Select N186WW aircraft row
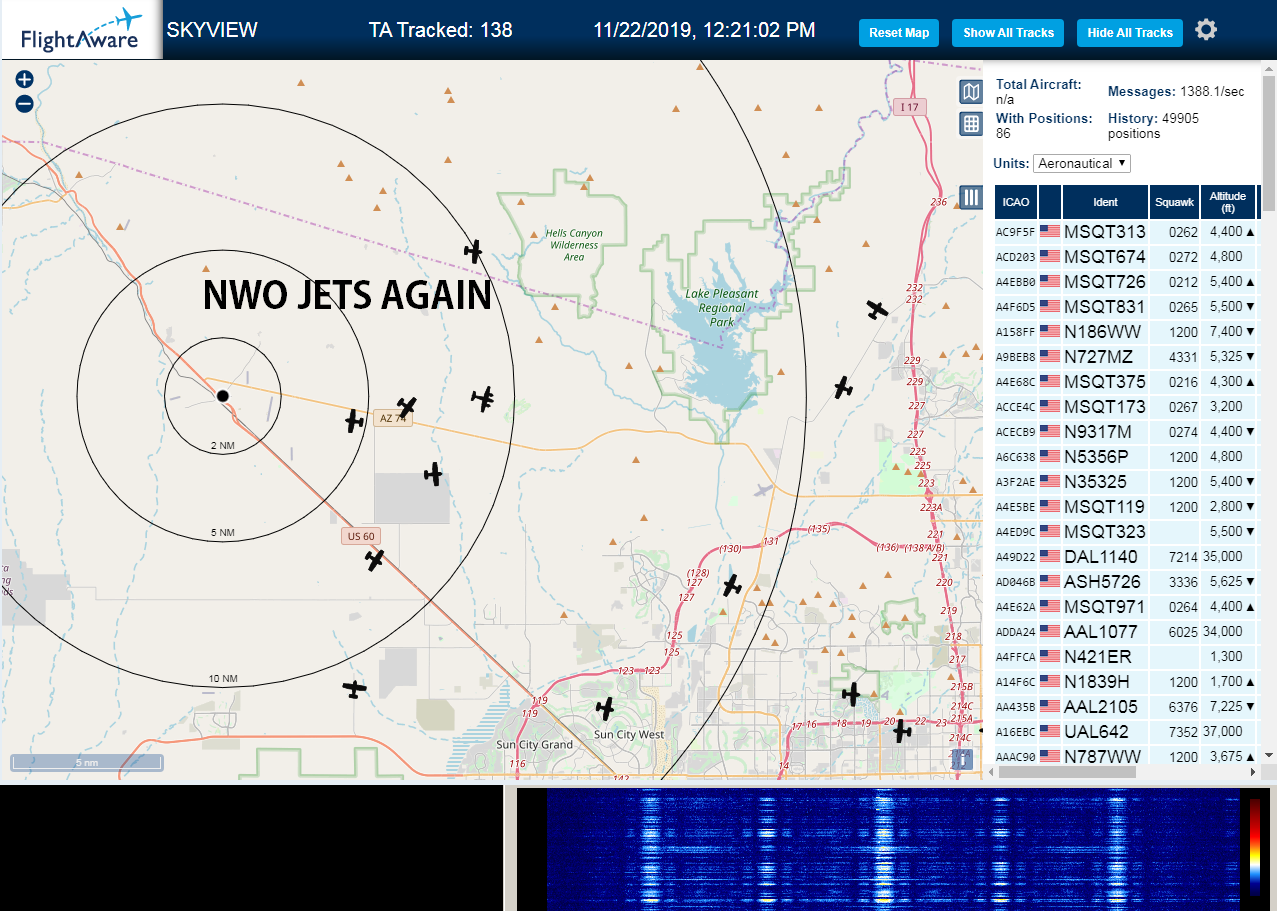The image size is (1277, 911). tap(1125, 332)
